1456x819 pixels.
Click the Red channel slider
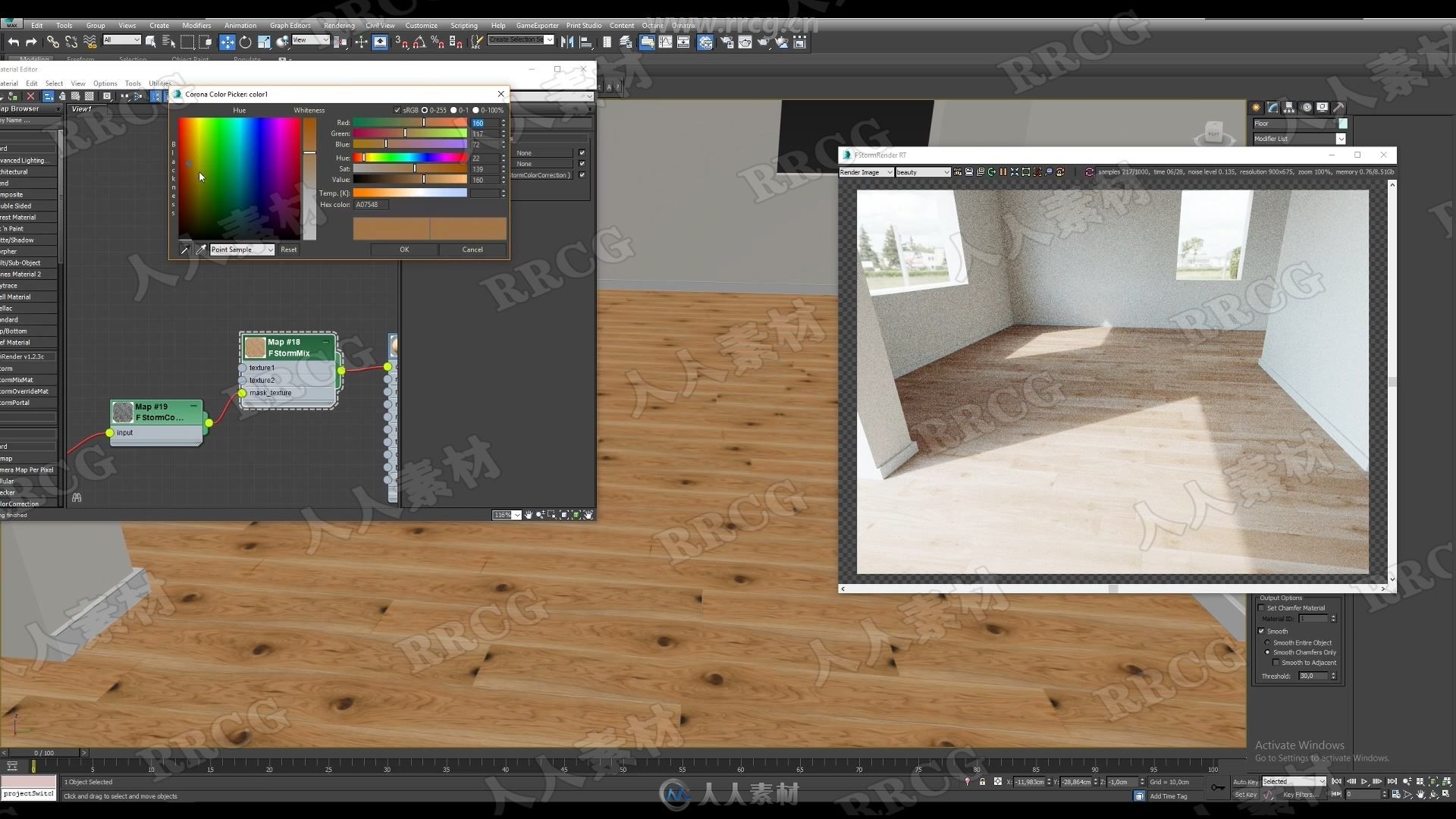409,122
